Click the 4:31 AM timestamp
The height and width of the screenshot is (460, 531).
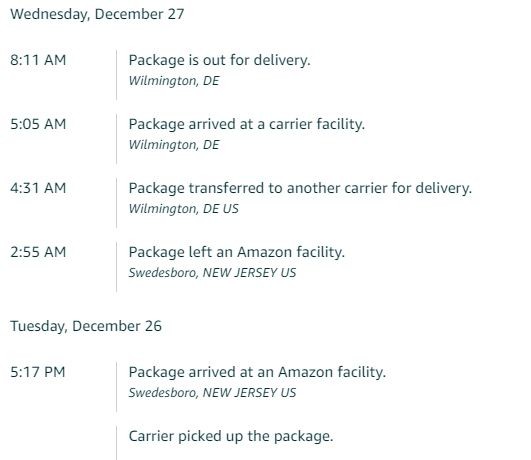point(38,188)
